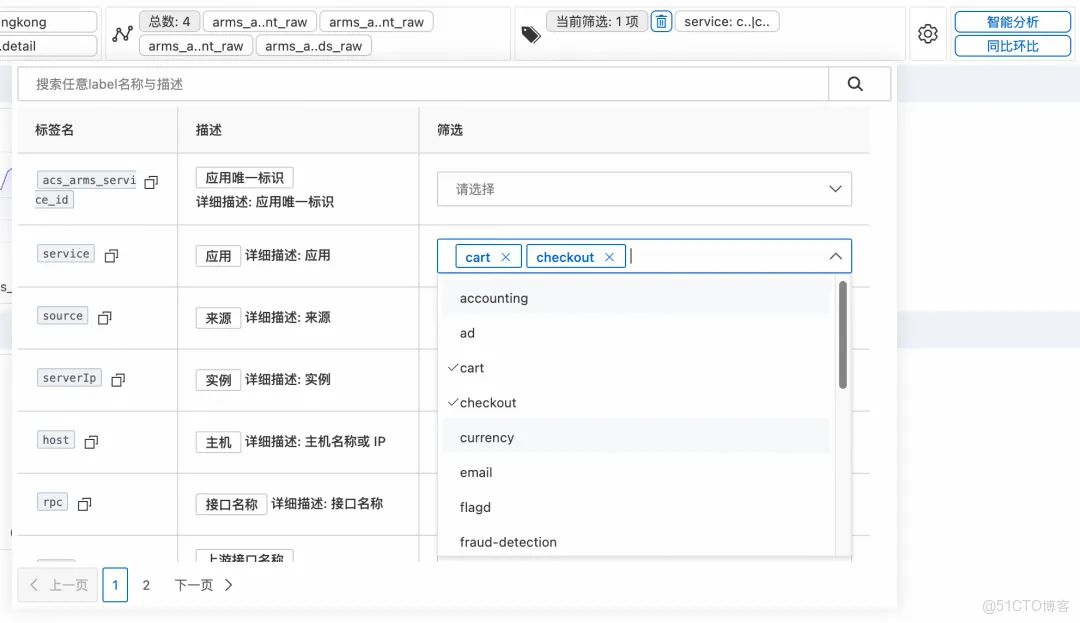Open the settings gear icon

(928, 33)
